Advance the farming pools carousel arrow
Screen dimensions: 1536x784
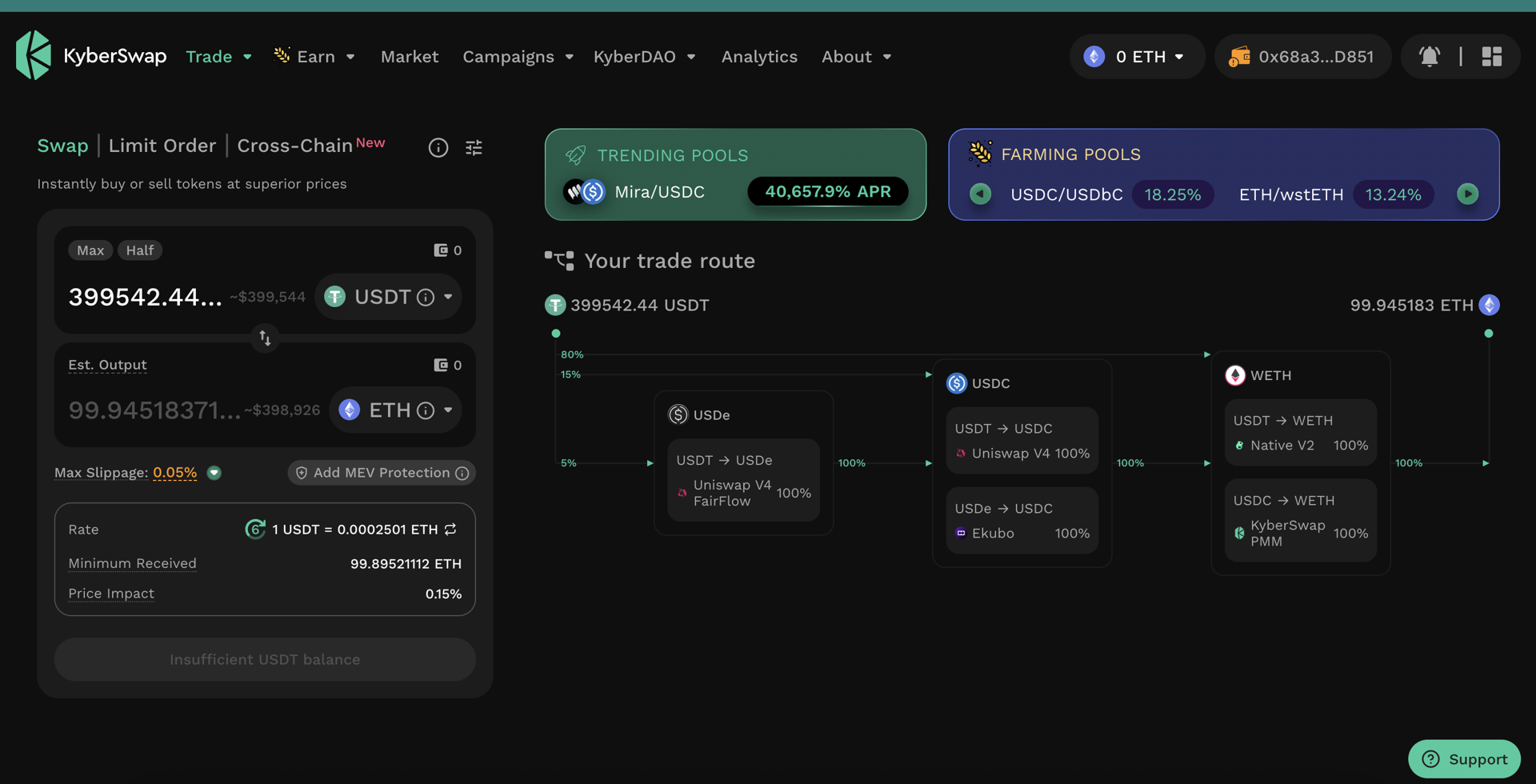[1468, 194]
